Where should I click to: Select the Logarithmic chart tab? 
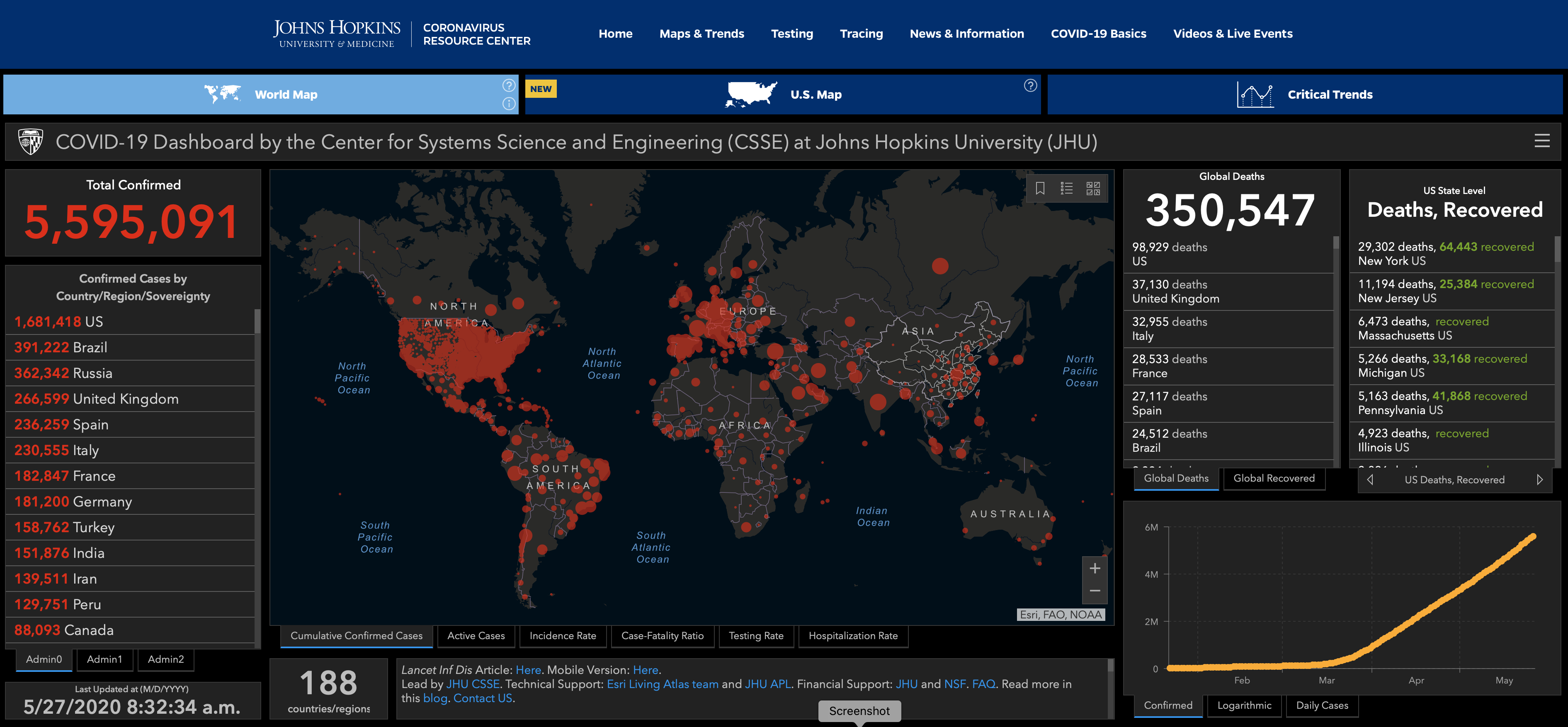tap(1244, 706)
